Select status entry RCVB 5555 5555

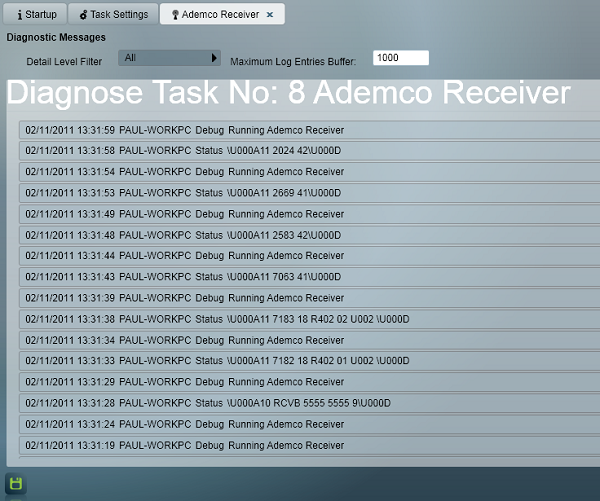pos(309,403)
